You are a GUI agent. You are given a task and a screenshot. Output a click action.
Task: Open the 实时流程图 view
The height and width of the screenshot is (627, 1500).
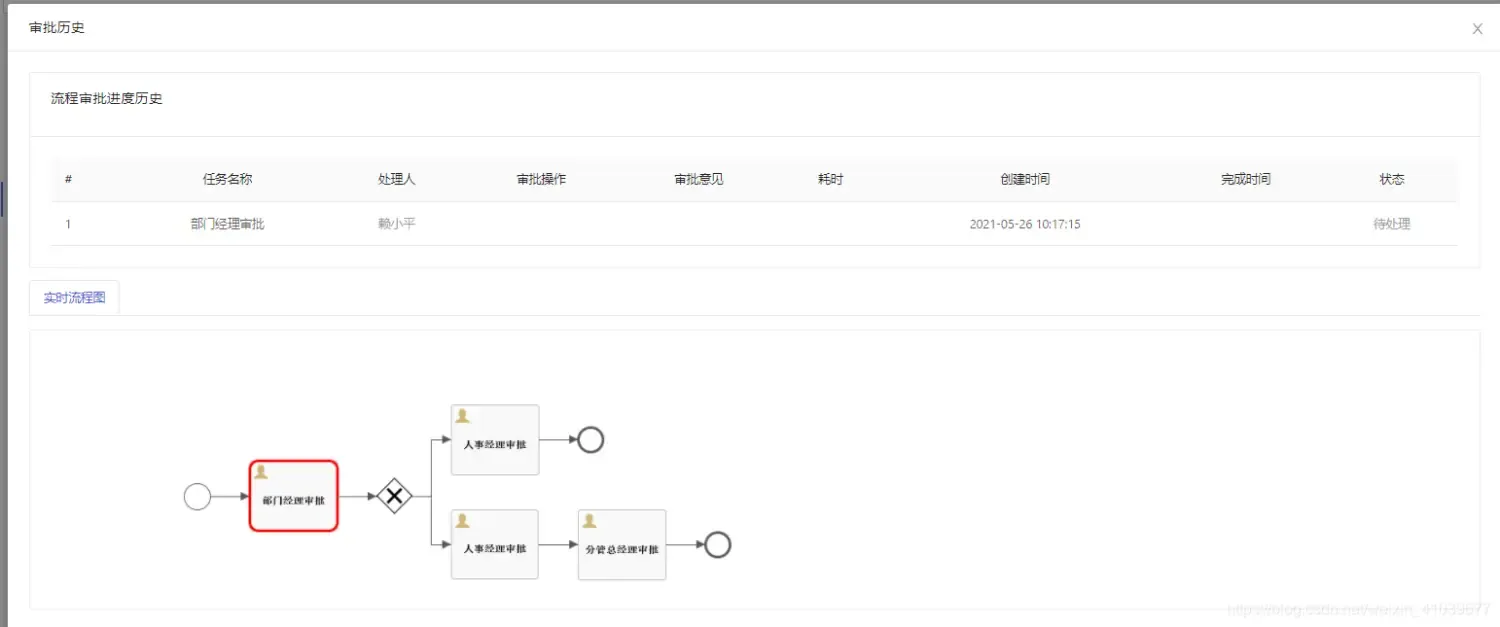pos(73,297)
